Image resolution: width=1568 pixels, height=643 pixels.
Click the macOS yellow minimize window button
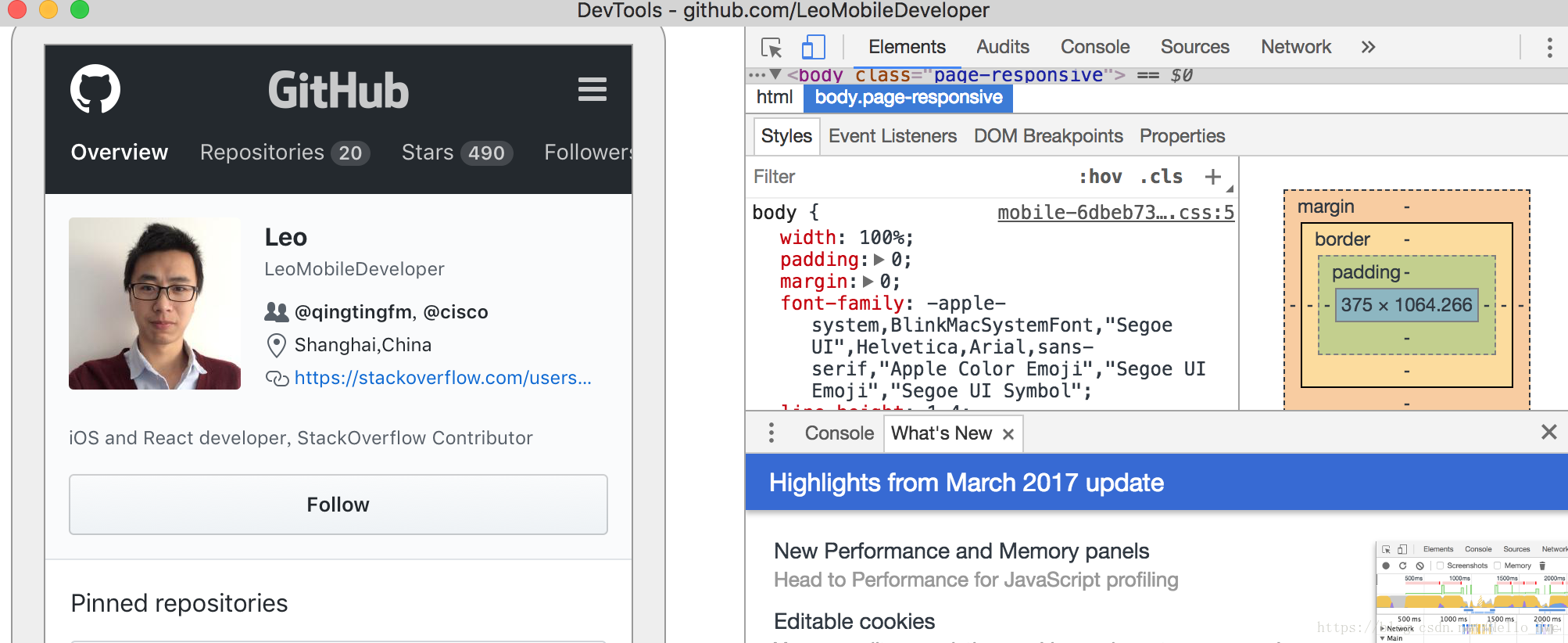click(48, 9)
